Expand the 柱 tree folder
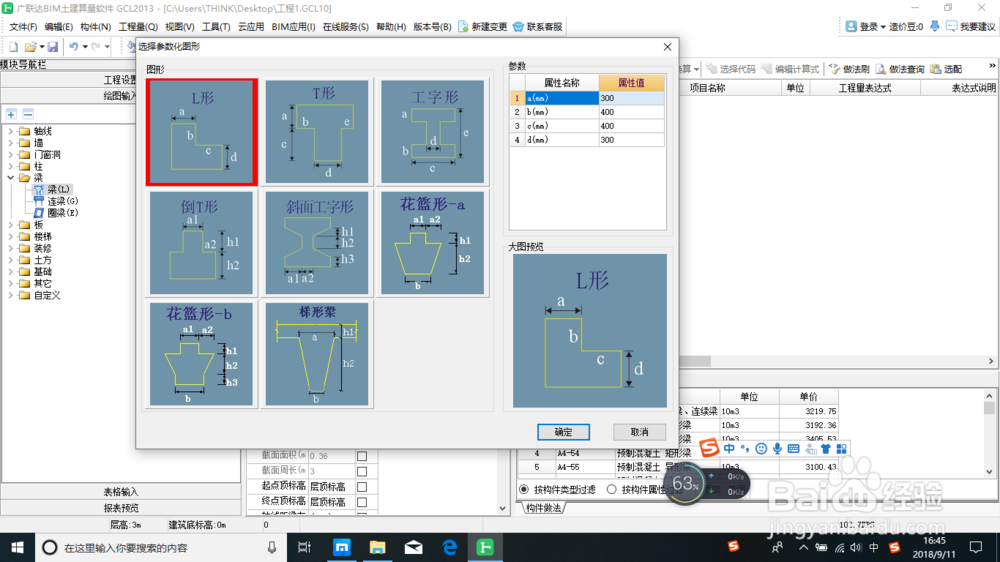 10,166
